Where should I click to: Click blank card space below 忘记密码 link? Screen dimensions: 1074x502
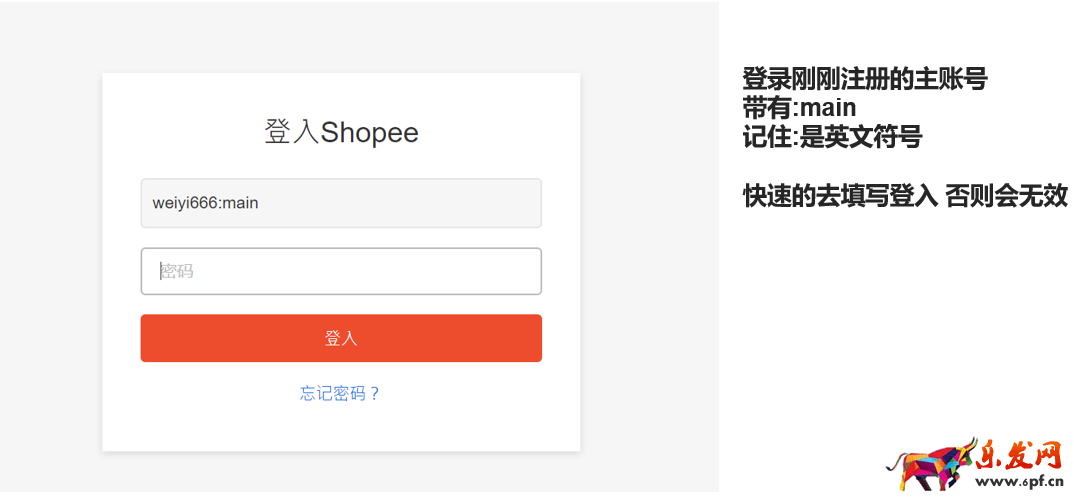(x=341, y=428)
